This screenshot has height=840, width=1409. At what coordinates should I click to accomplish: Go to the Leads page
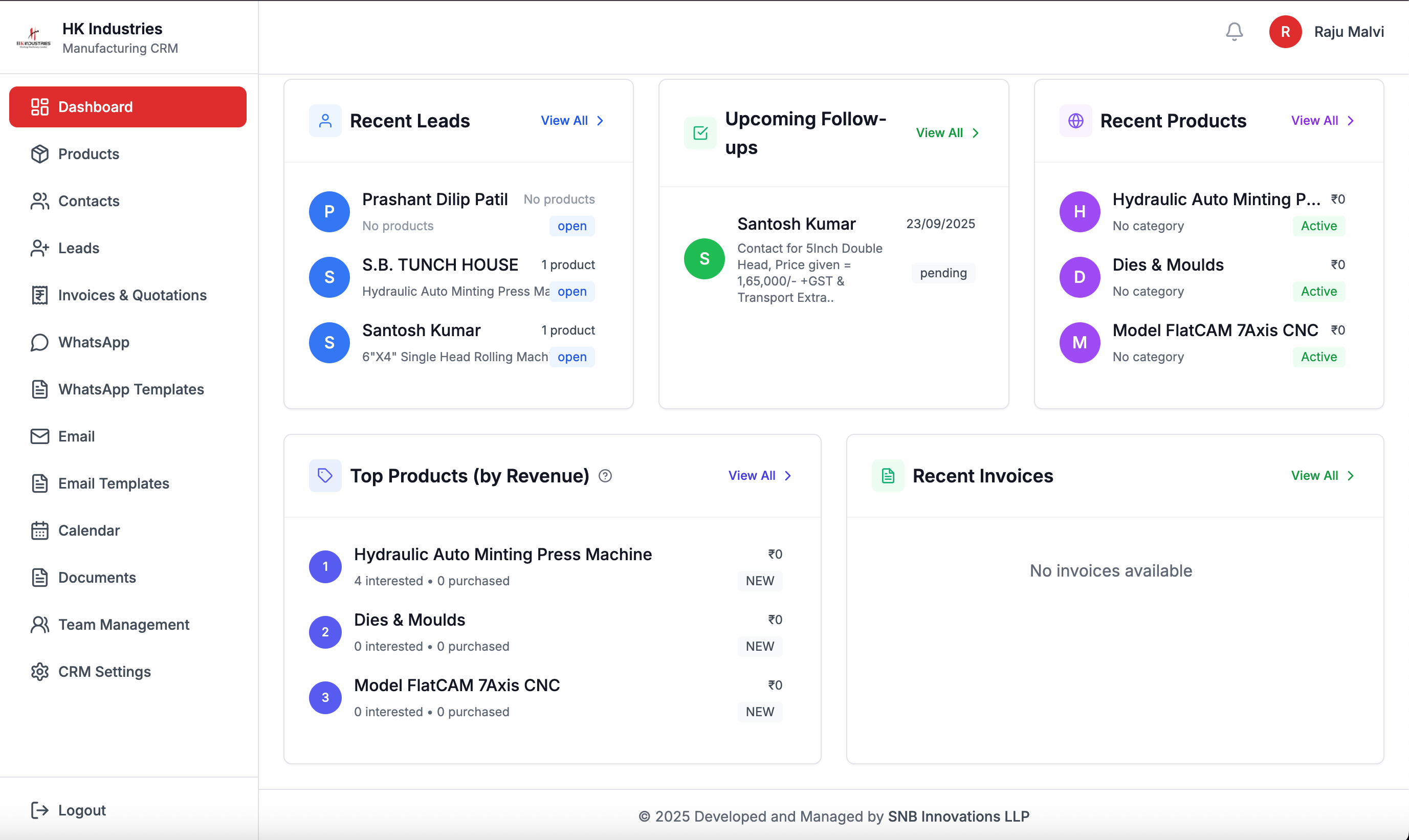[x=128, y=248]
